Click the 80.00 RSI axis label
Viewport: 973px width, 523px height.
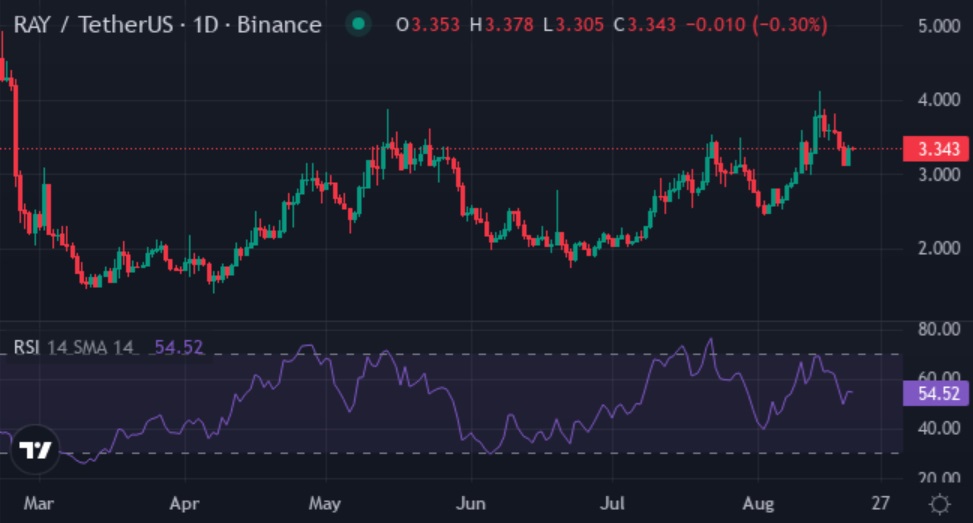tap(939, 329)
